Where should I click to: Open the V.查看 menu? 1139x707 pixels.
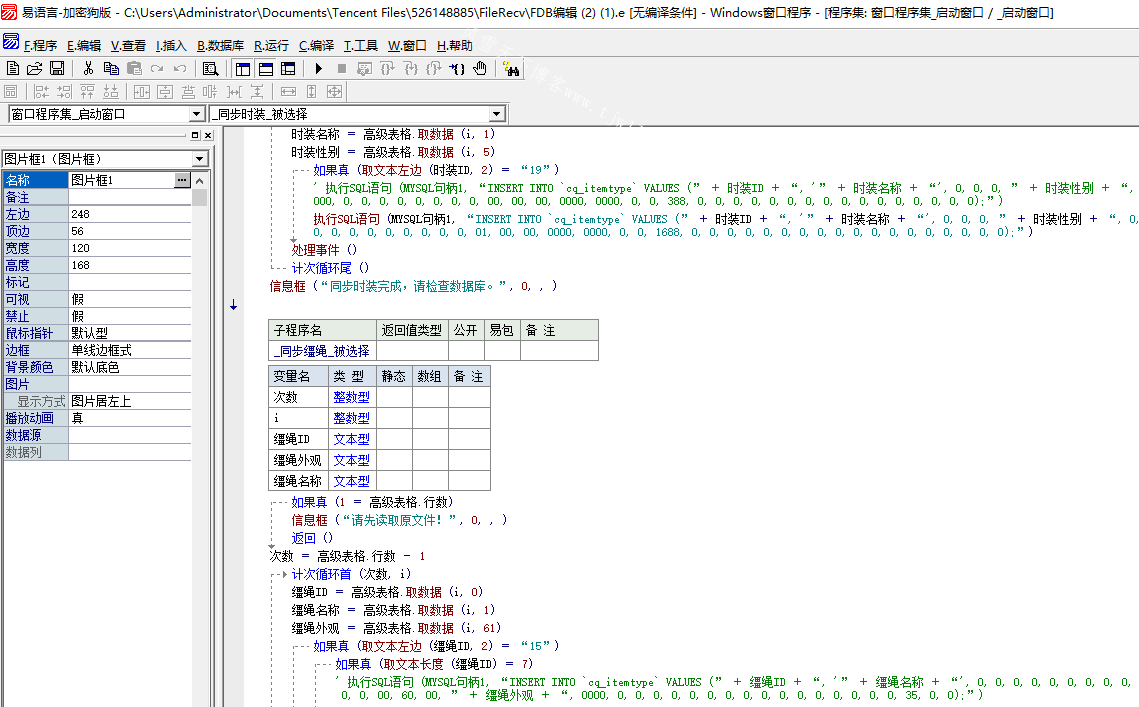point(128,46)
